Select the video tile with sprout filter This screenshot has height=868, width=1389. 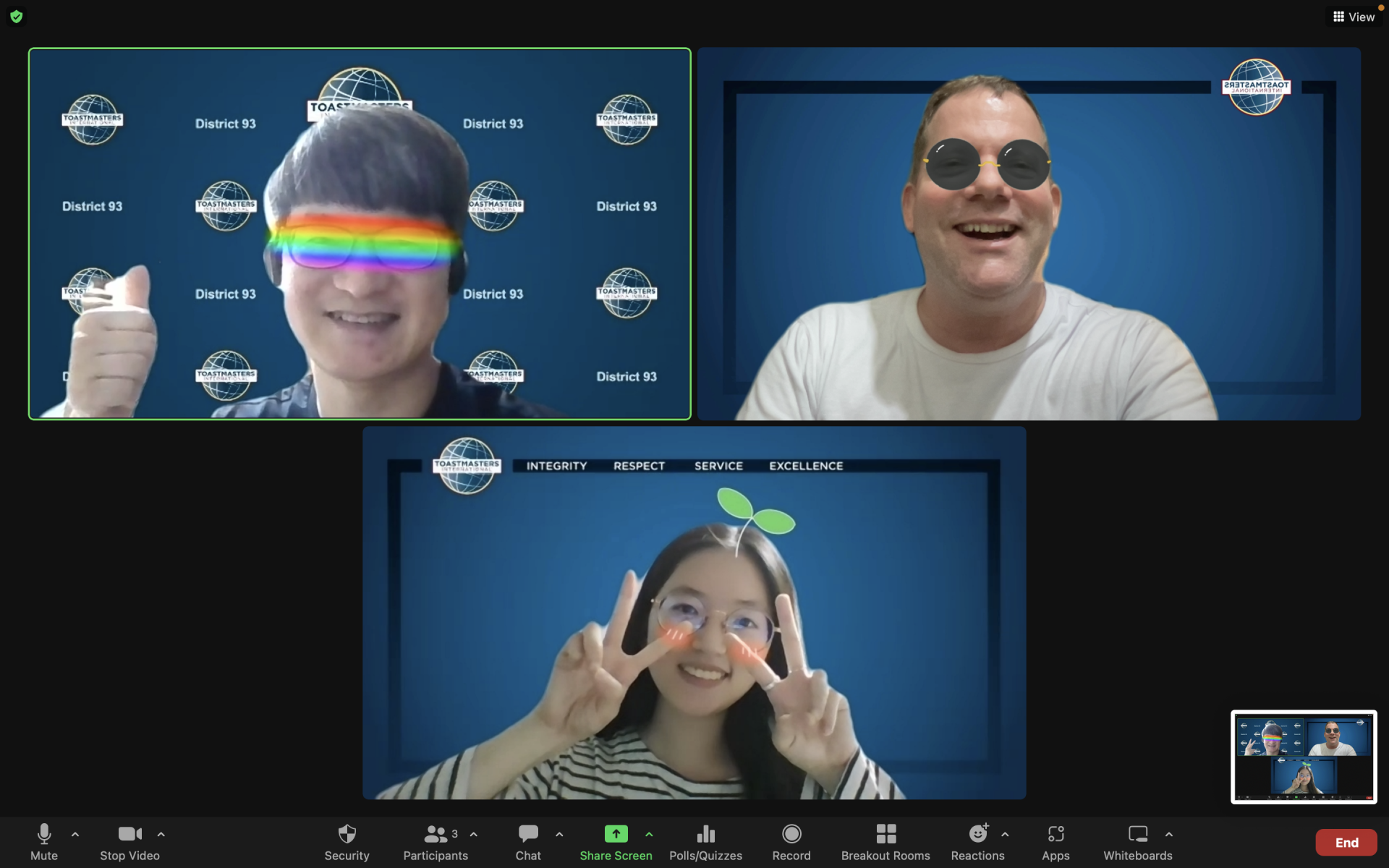tap(694, 613)
